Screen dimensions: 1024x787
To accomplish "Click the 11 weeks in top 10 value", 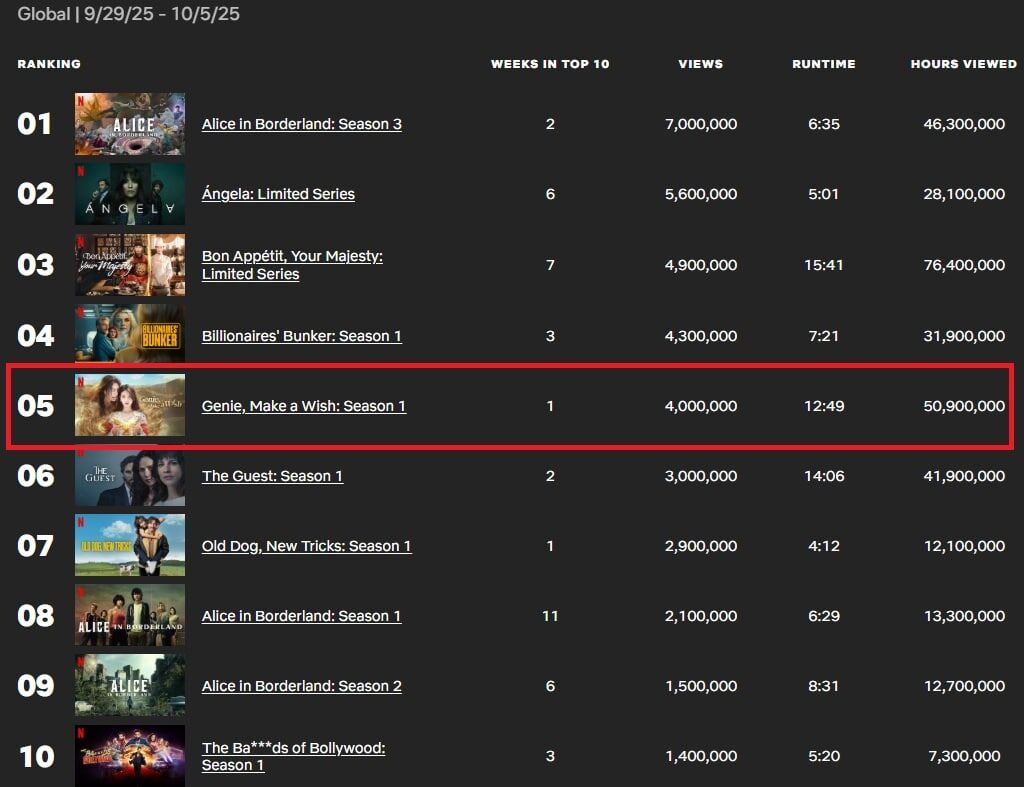I will coord(550,616).
